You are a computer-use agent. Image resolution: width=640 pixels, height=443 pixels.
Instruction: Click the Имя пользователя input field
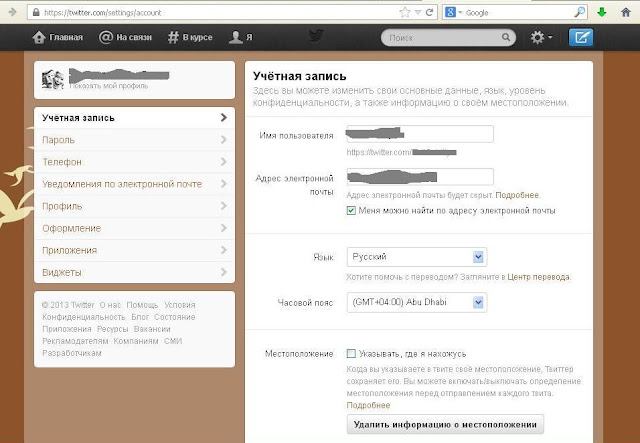(420, 134)
